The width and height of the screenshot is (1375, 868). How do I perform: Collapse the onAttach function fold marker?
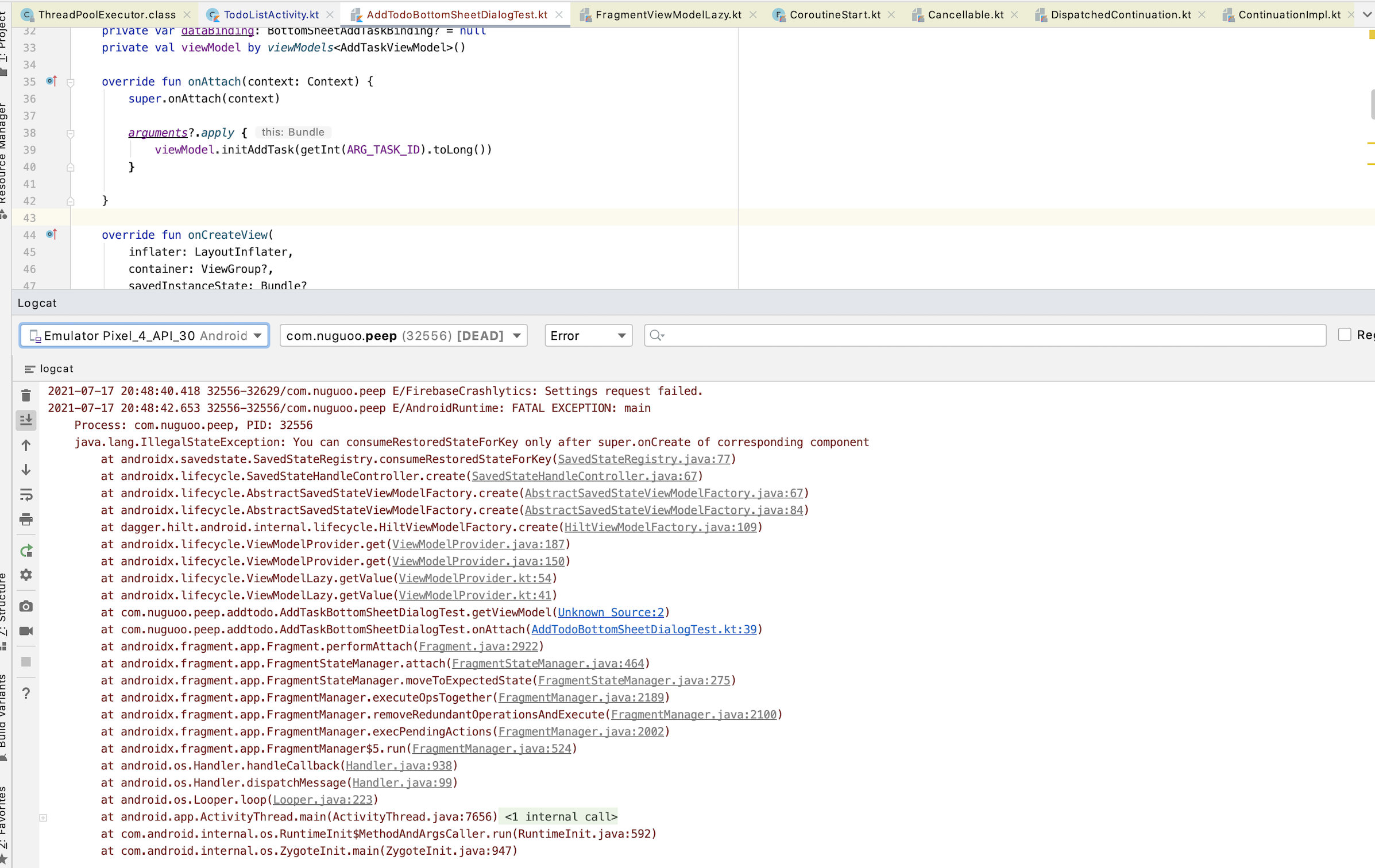click(71, 82)
